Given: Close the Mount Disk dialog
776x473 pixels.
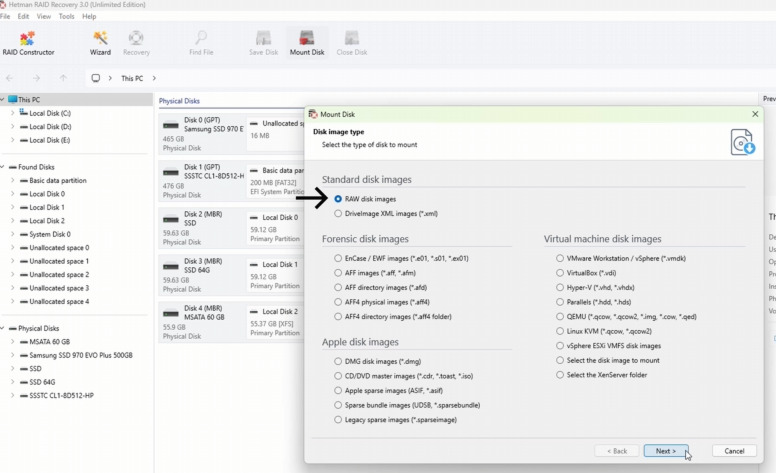Looking at the screenshot, I should click(755, 114).
